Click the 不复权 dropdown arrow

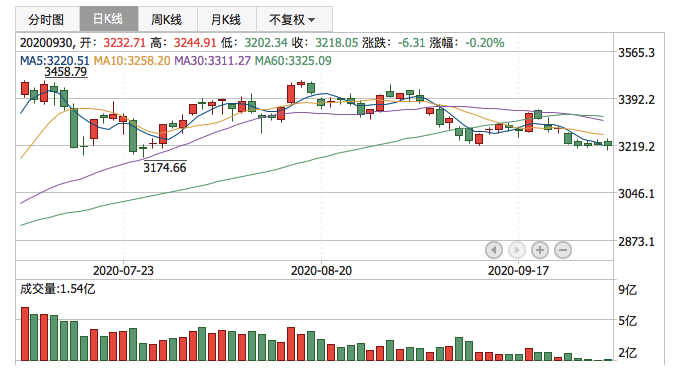coord(312,20)
